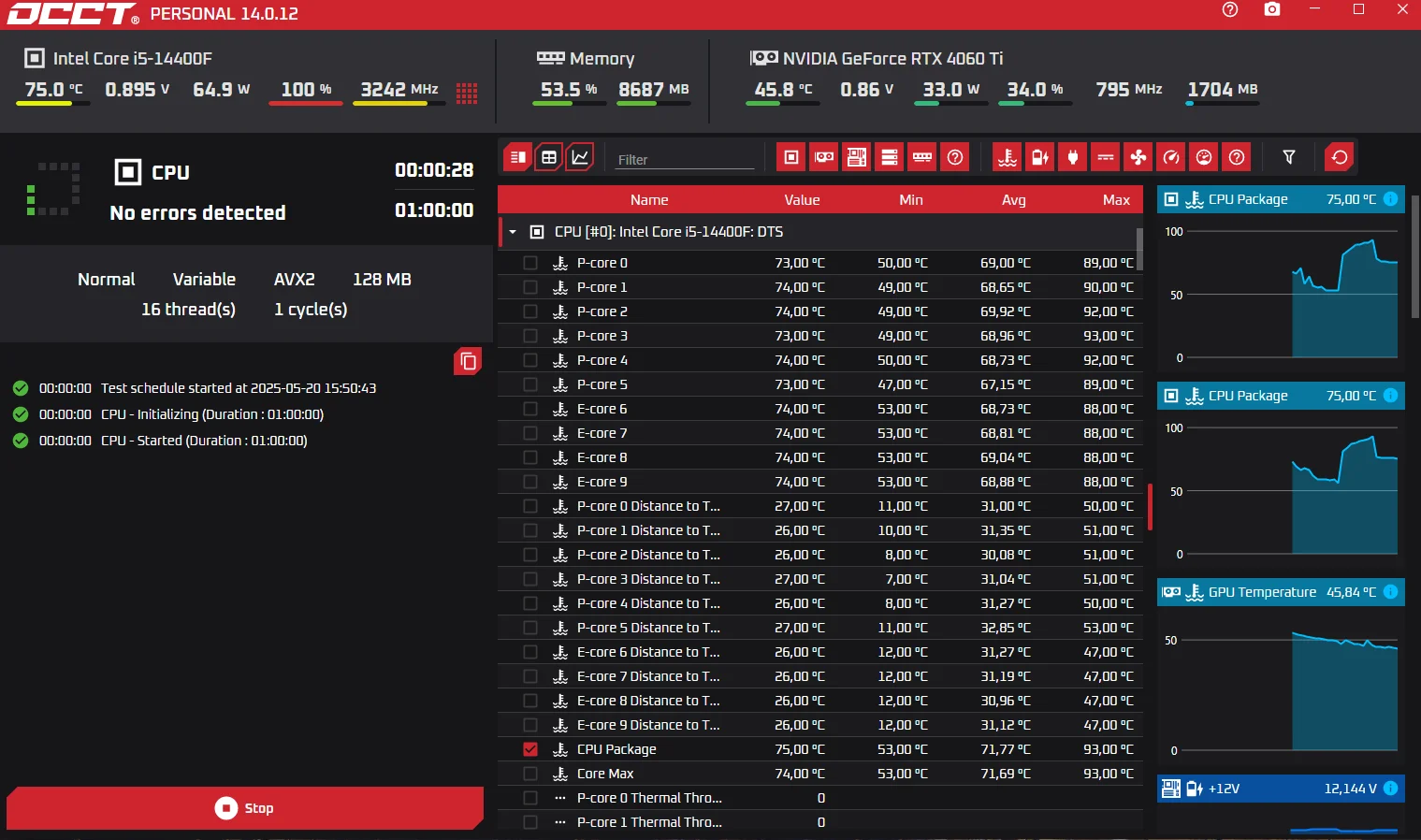The image size is (1421, 840).
Task: Click the 71,77 °C average of CPU Package
Action: click(x=1006, y=749)
